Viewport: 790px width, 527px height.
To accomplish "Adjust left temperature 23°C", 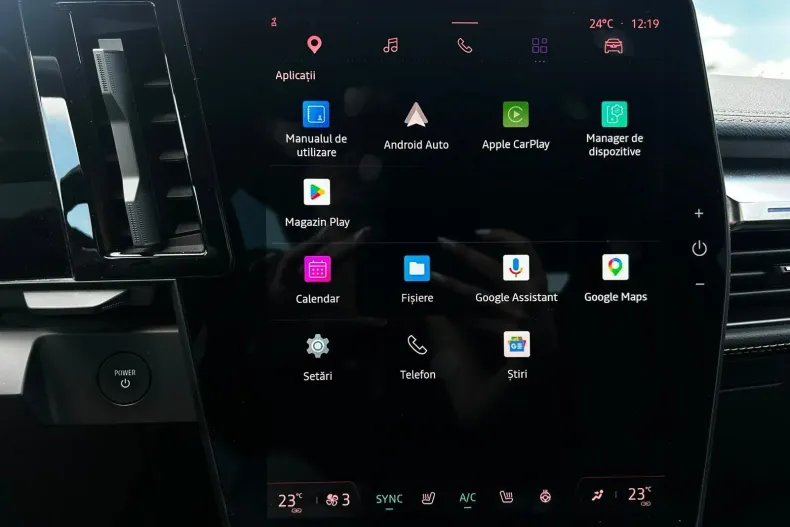I will point(290,500).
